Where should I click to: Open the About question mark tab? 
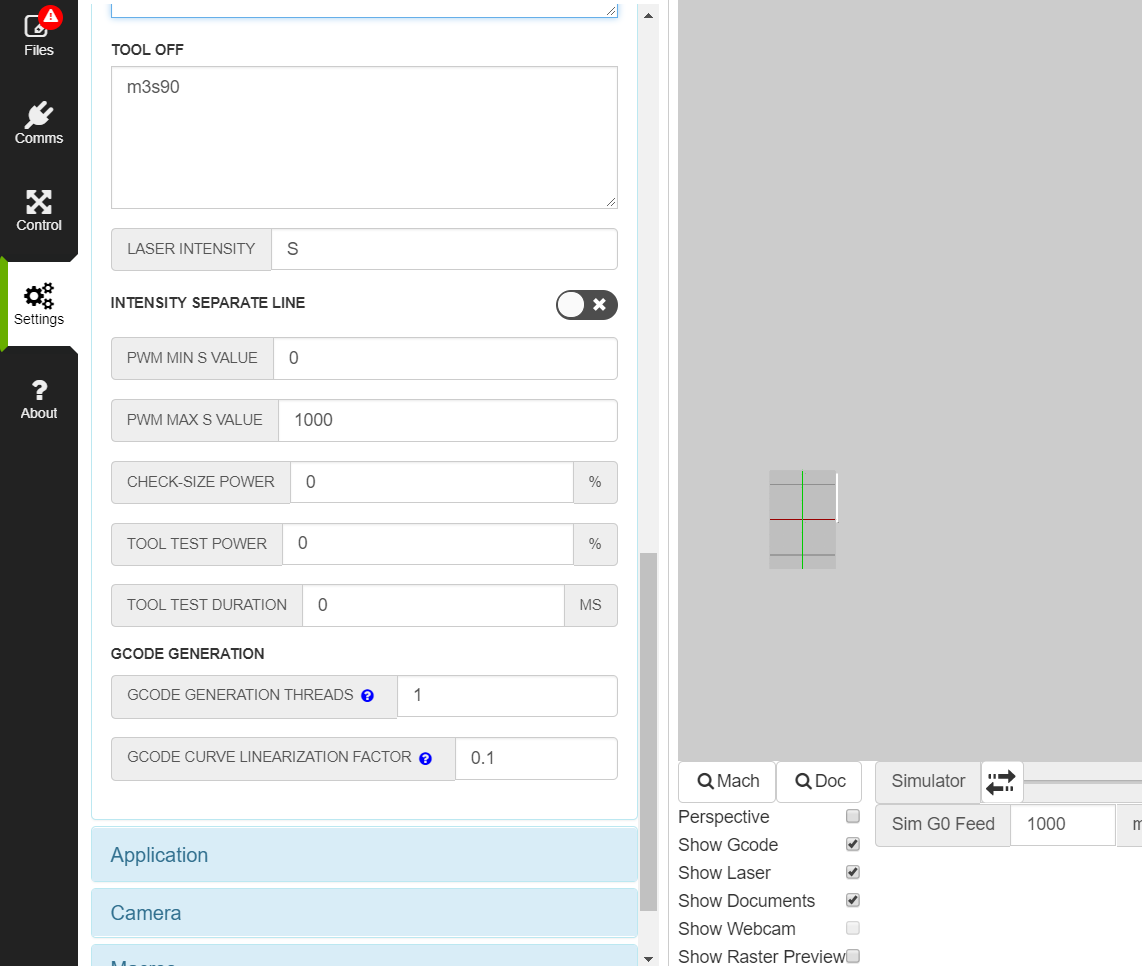(39, 399)
